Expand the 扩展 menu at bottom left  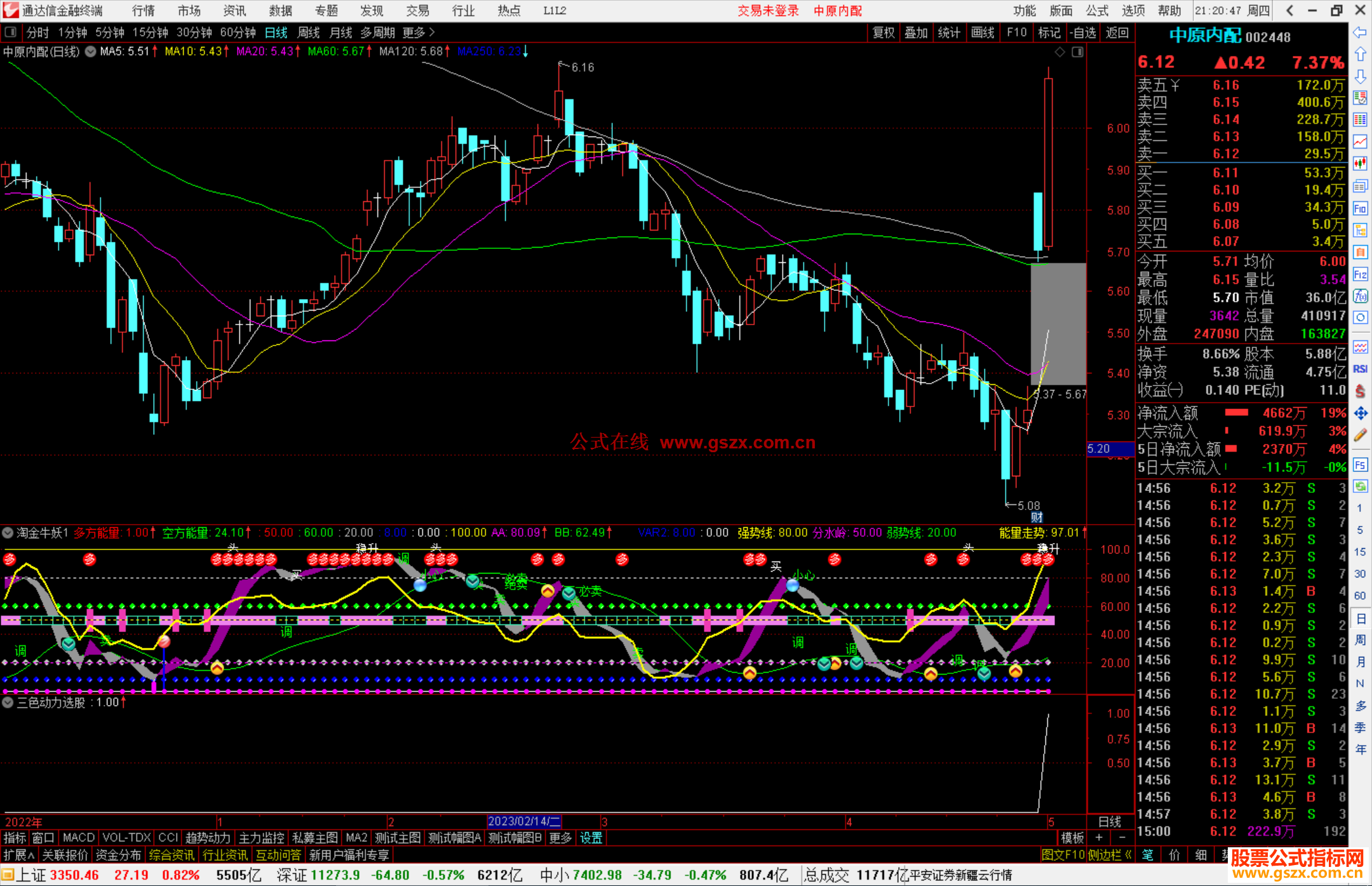click(x=18, y=855)
